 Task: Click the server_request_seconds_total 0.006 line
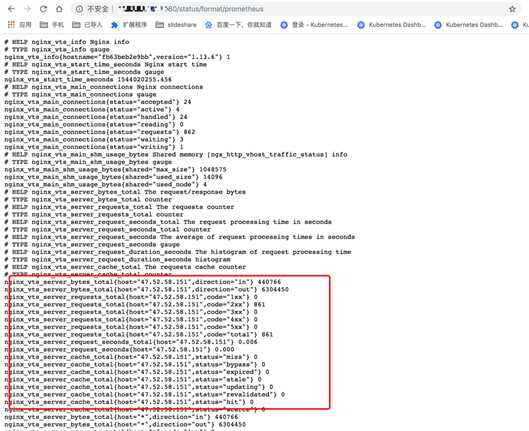tap(131, 342)
